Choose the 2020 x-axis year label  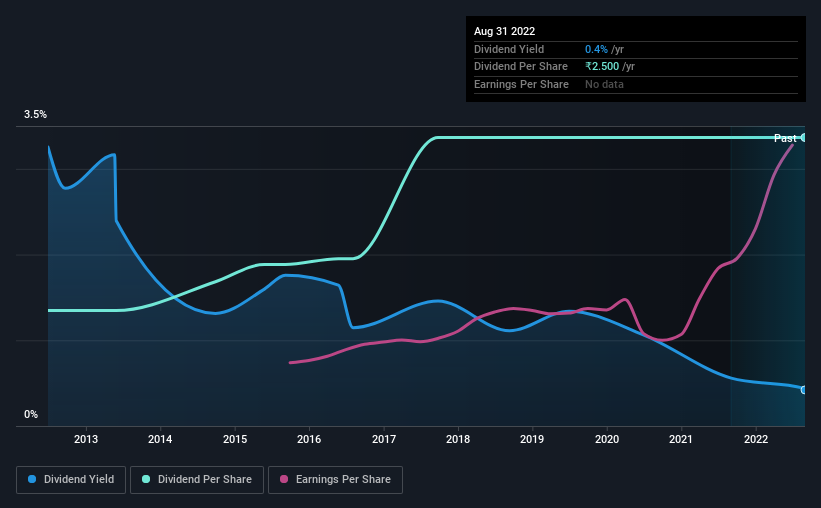tap(607, 439)
